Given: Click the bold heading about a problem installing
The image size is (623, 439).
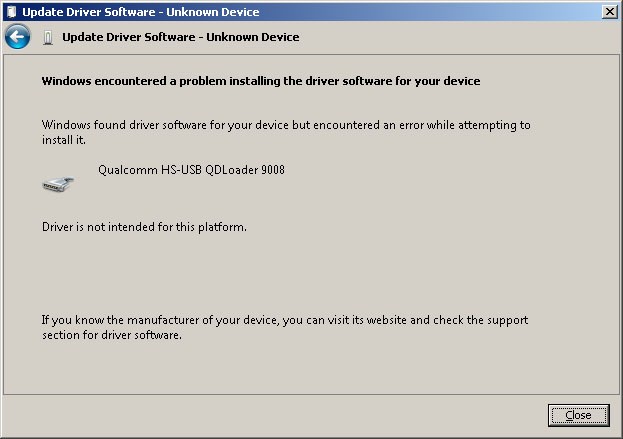Looking at the screenshot, I should (261, 81).
